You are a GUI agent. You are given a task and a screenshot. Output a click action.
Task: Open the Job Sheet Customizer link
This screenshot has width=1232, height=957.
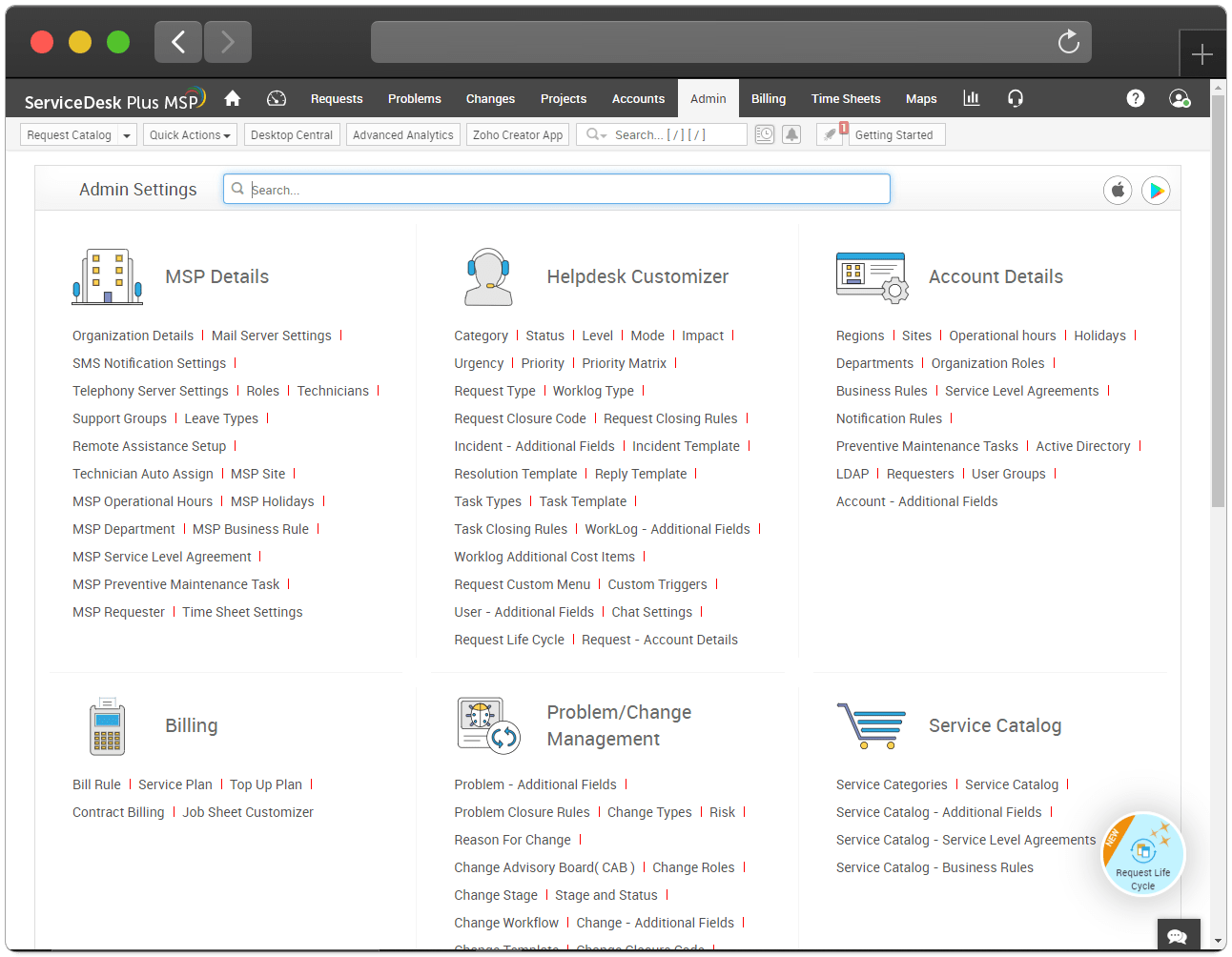(x=248, y=812)
